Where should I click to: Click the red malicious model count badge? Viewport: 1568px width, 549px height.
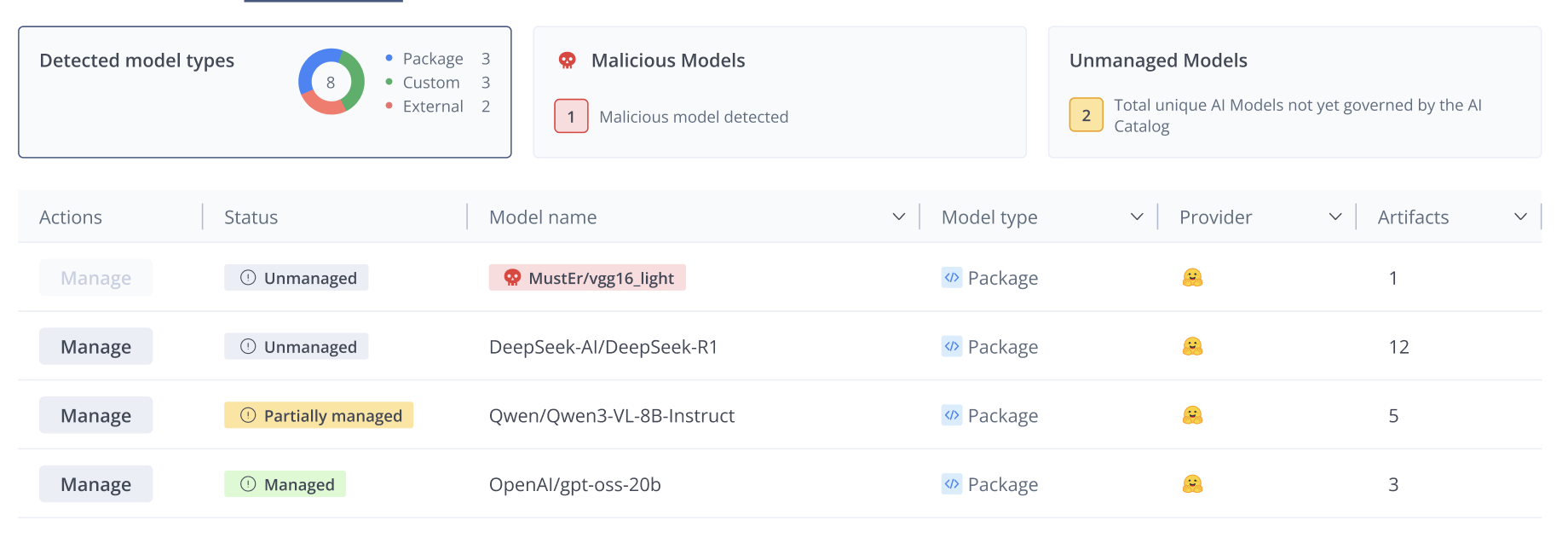click(x=571, y=116)
